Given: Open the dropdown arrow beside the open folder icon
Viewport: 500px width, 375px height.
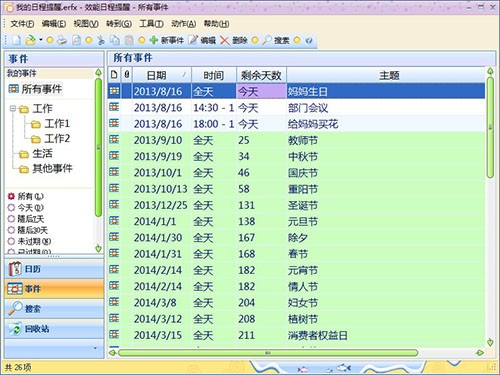Looking at the screenshot, I should (x=40, y=40).
